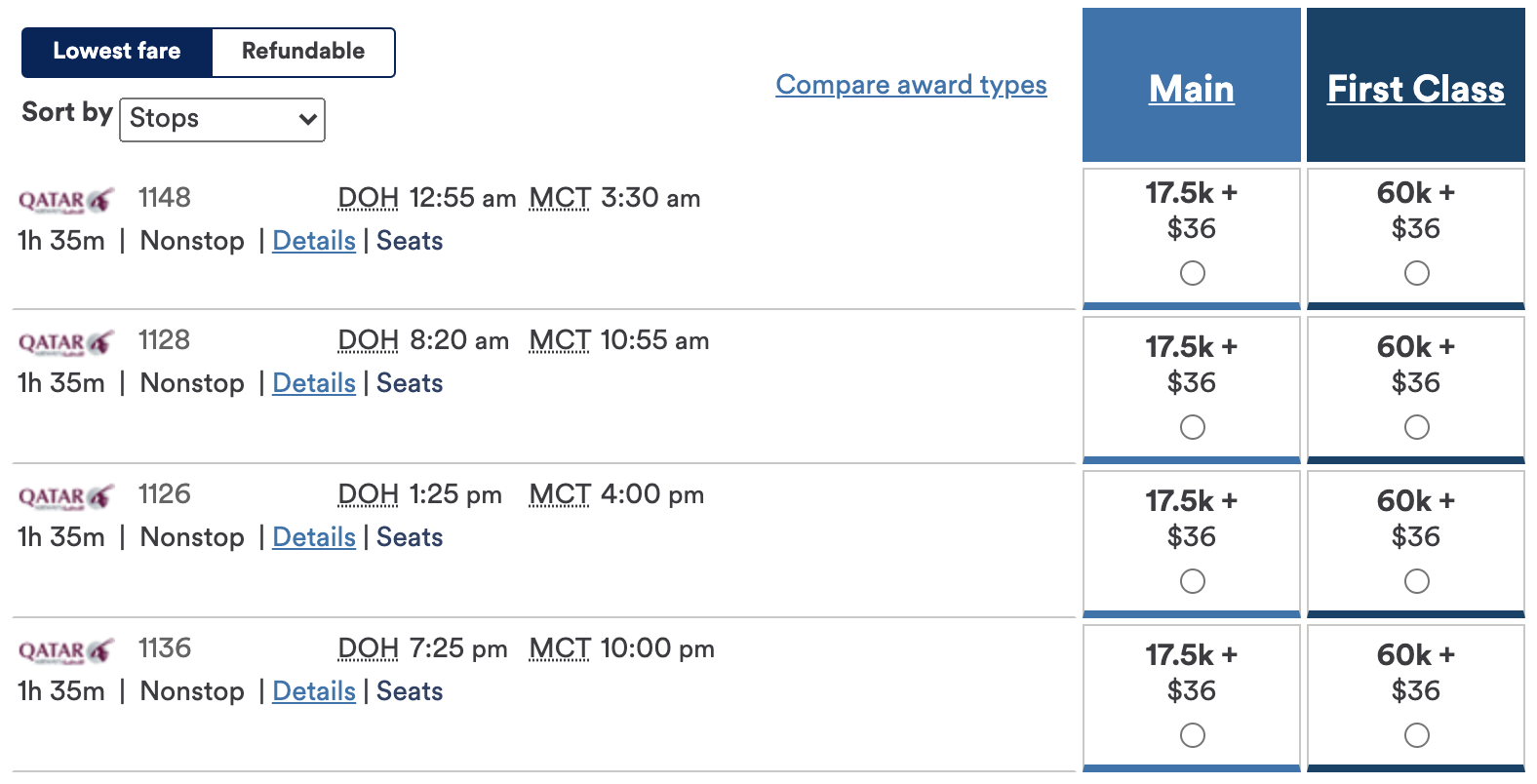Select First Class fare for flight 1128
Image resolution: width=1537 pixels, height=784 pixels.
[1416, 427]
